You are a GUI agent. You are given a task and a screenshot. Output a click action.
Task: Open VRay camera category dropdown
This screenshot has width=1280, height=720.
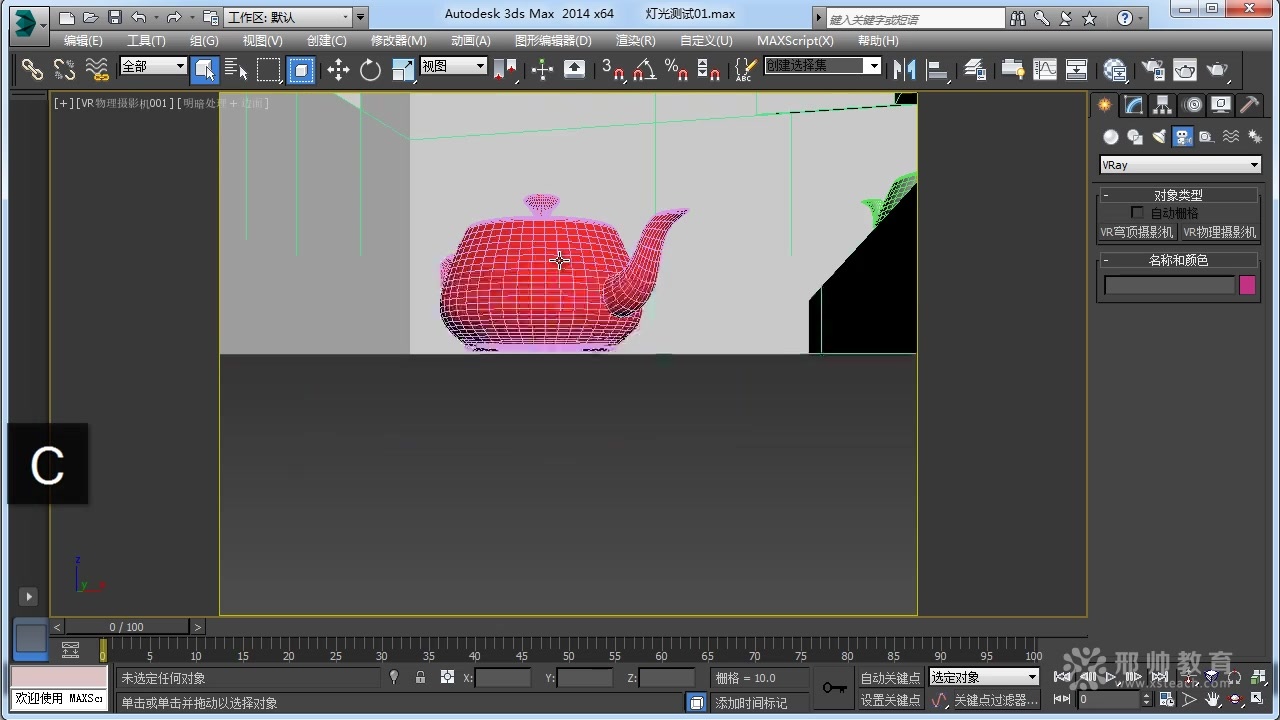(x=1180, y=165)
